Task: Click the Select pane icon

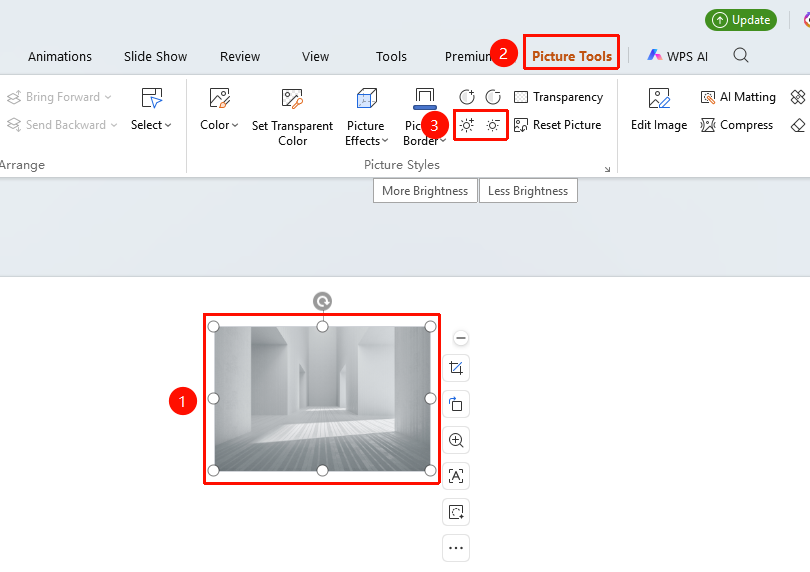Action: [x=151, y=98]
